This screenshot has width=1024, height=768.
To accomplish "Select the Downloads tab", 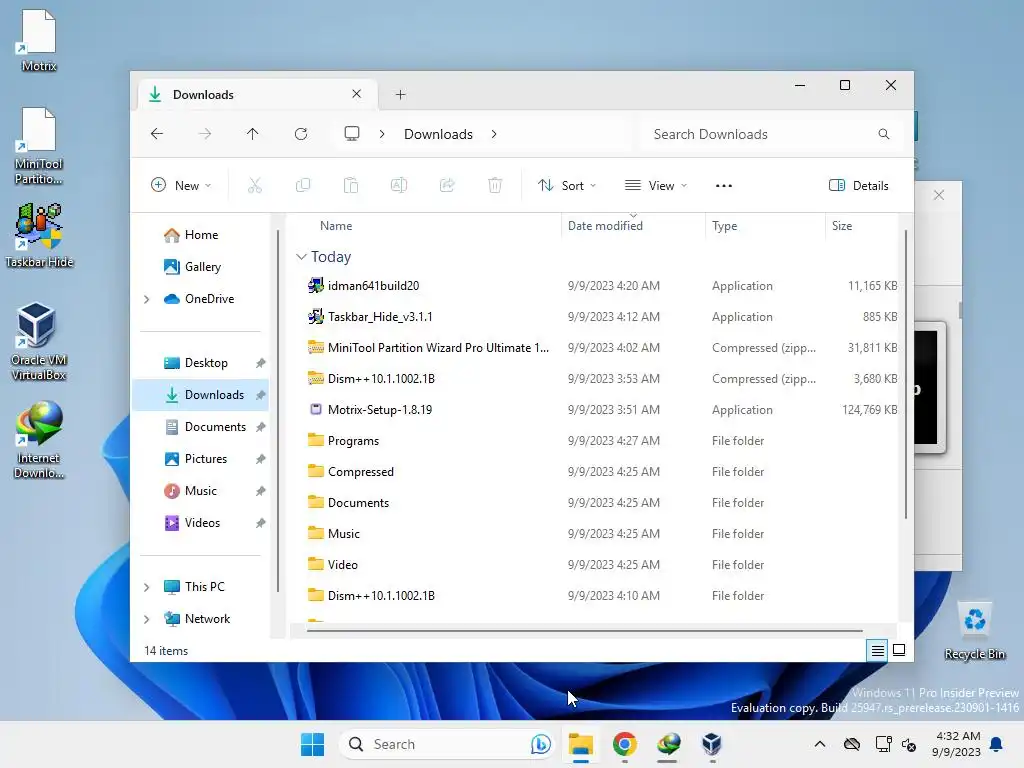I will pyautogui.click(x=256, y=95).
